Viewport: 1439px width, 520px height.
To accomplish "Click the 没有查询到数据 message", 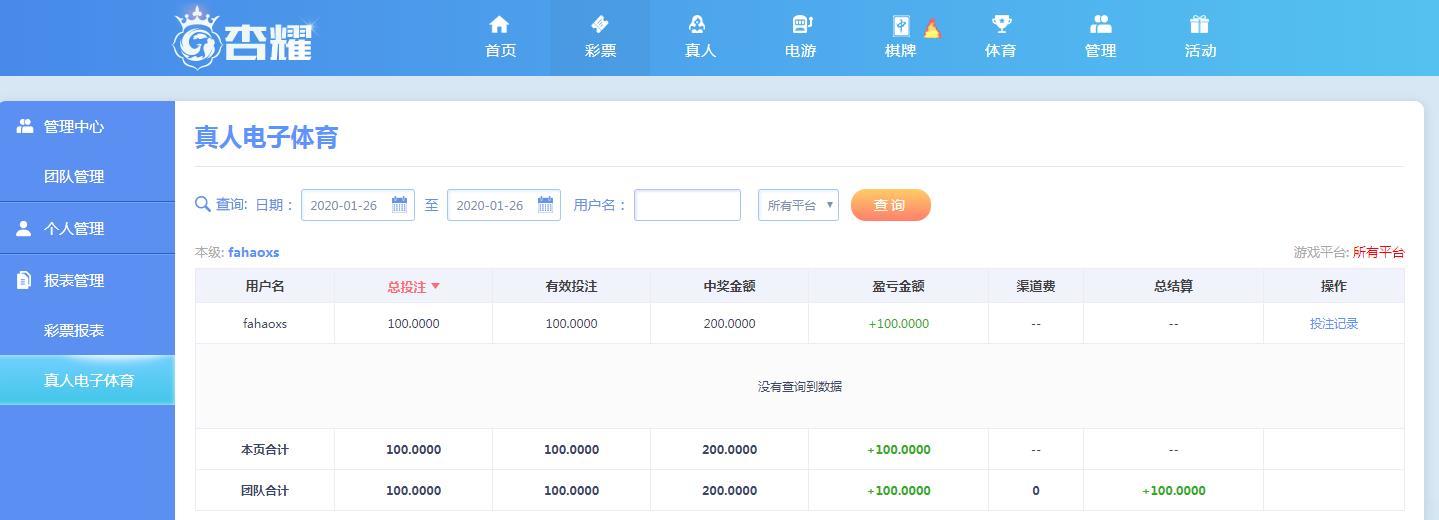I will pos(799,387).
